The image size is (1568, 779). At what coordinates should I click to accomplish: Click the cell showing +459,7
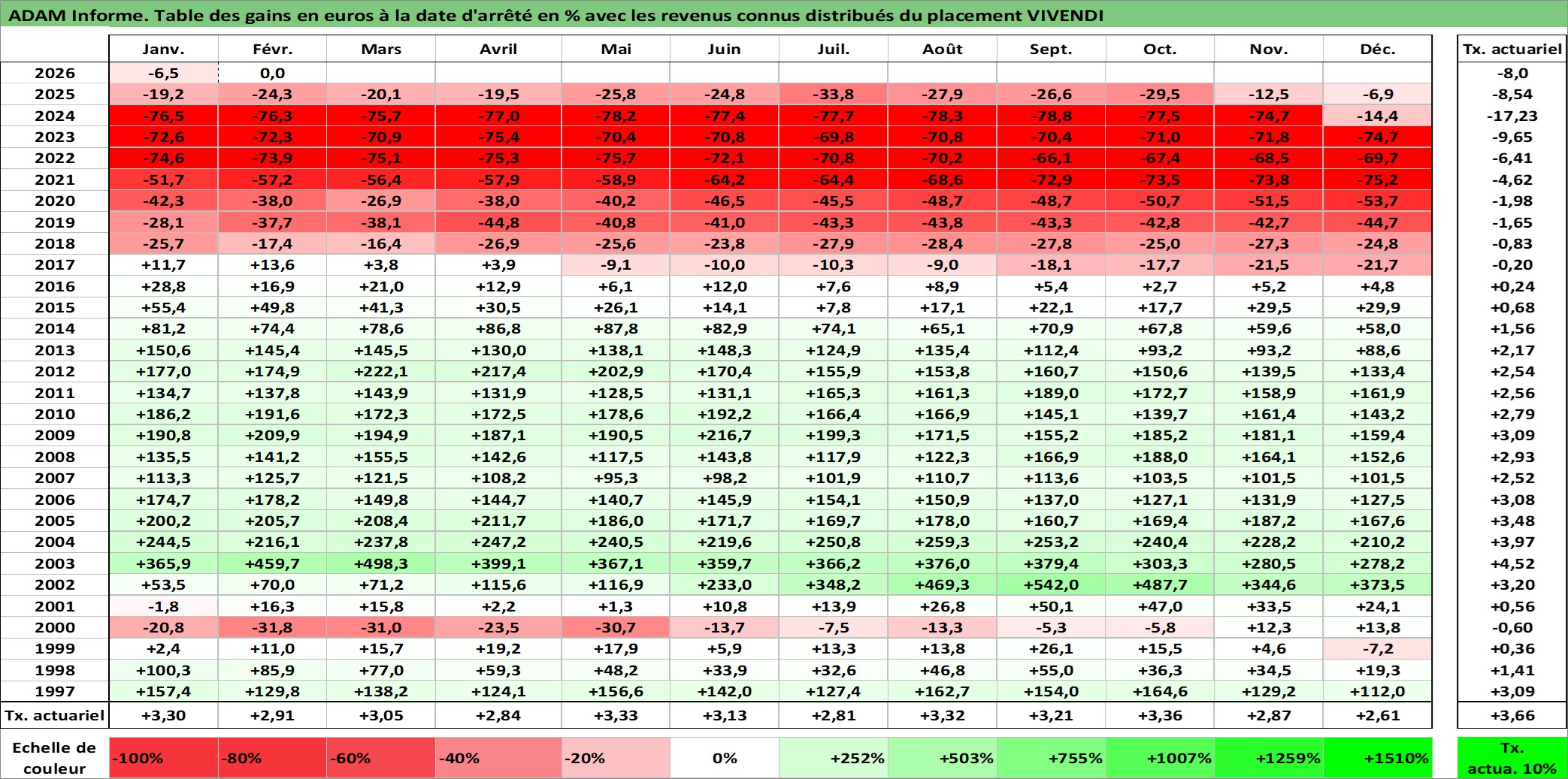coord(272,563)
